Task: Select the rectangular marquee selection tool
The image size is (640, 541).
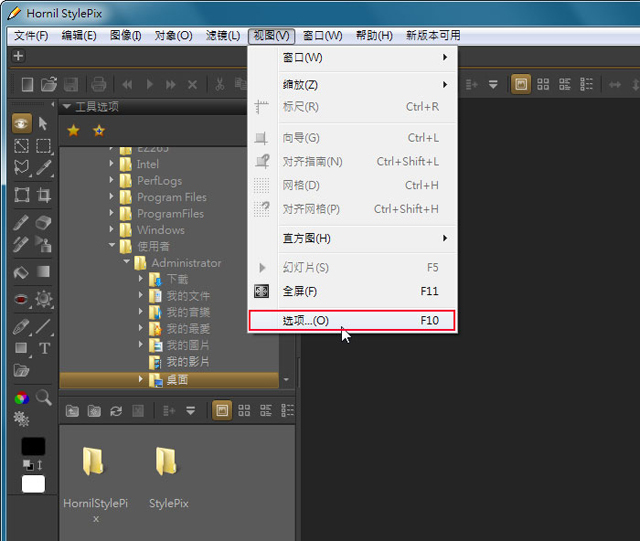Action: point(43,146)
